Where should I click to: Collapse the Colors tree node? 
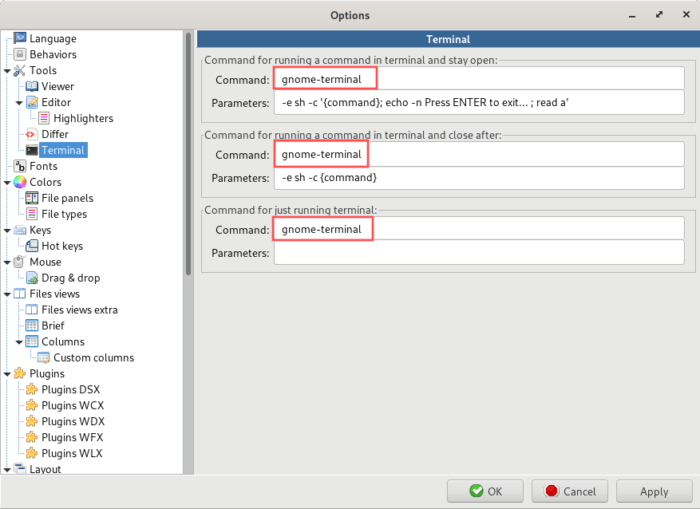(x=7, y=183)
